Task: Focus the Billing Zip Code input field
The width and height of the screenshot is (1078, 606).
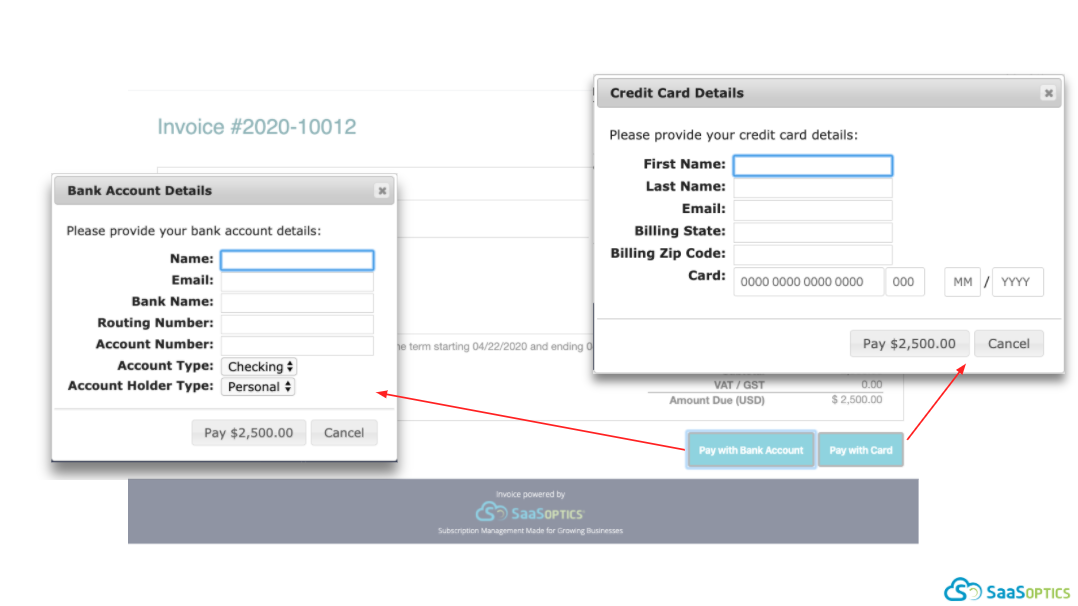Action: click(x=813, y=255)
